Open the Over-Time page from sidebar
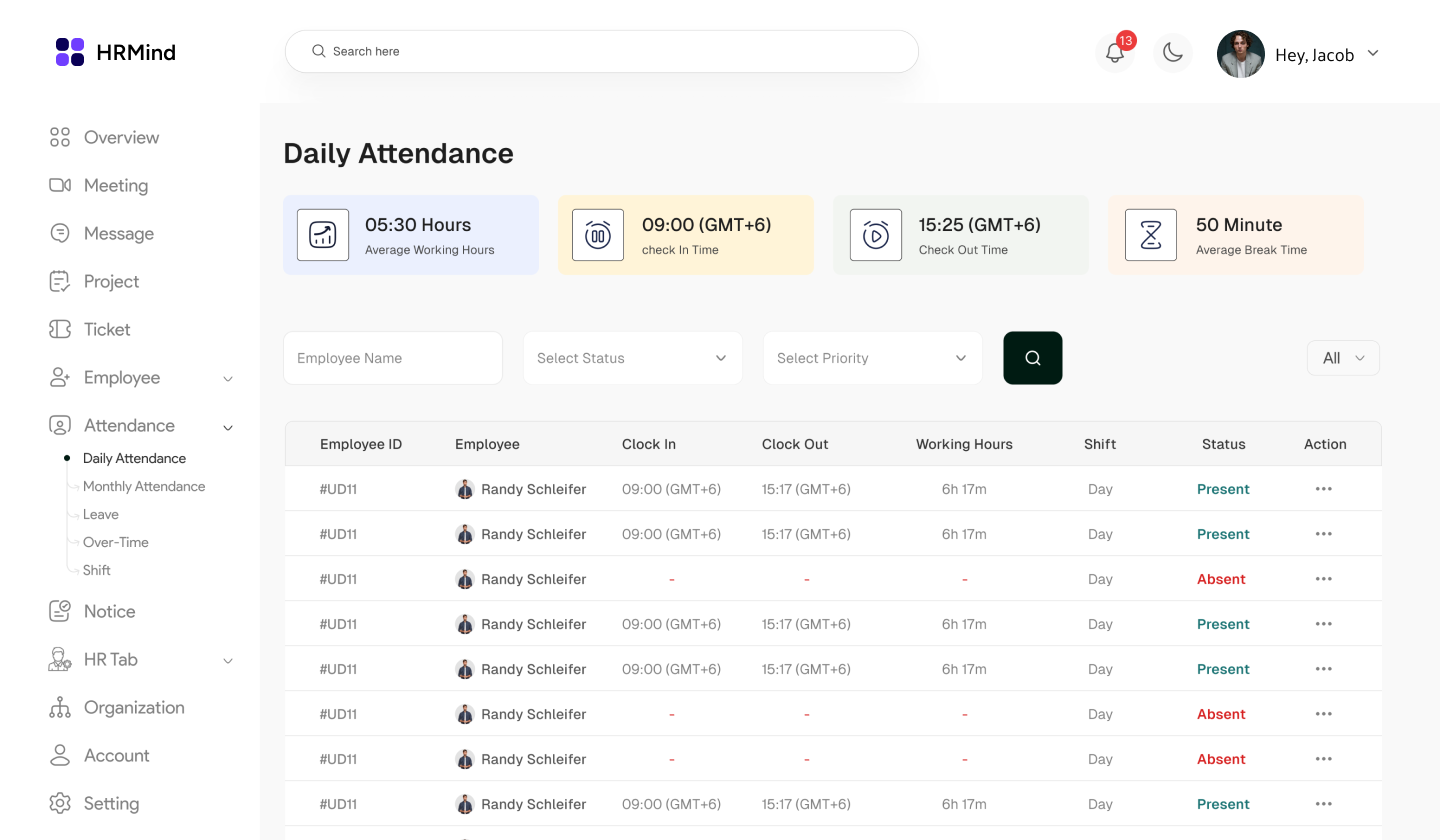The image size is (1440, 840). [x=117, y=542]
